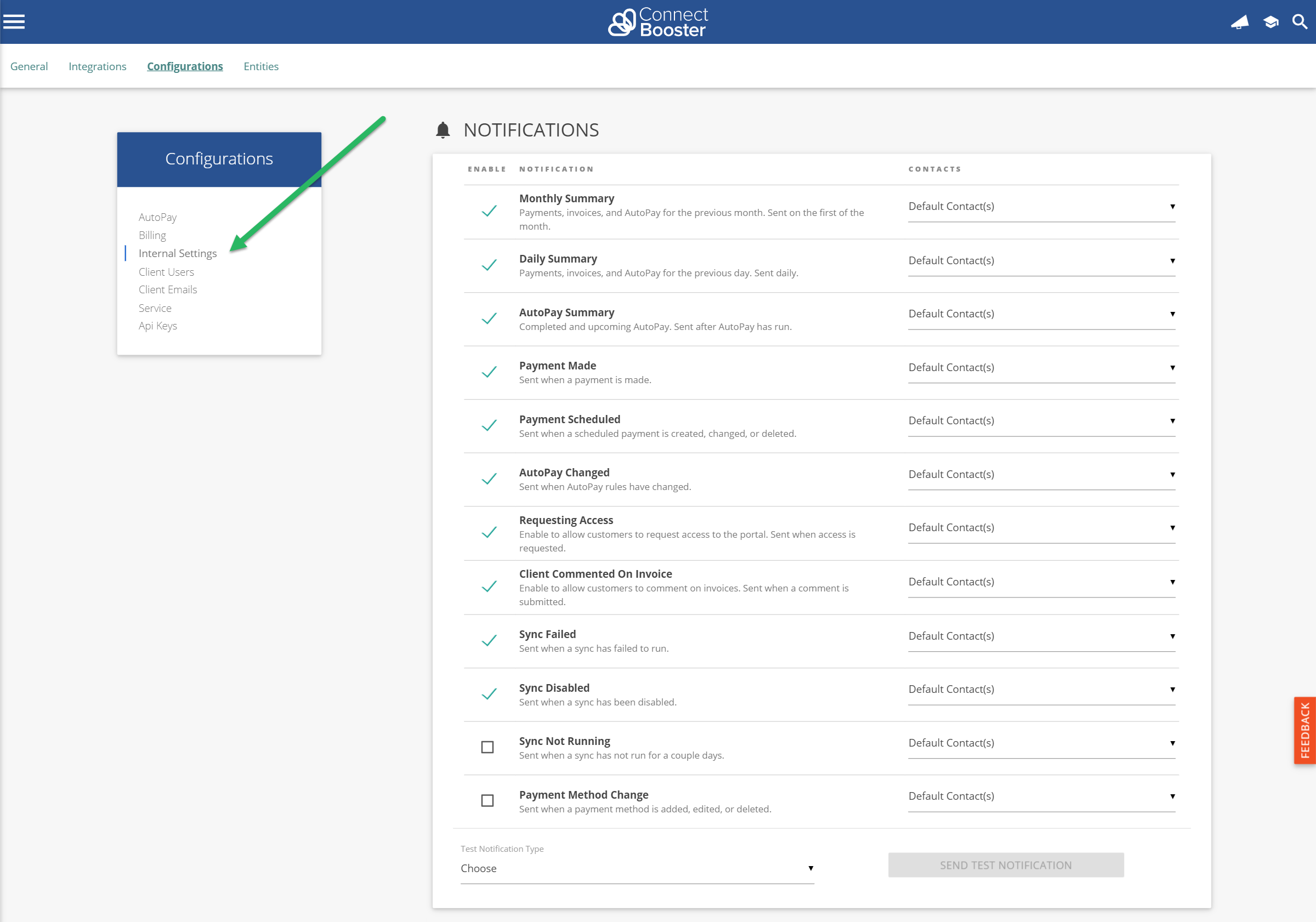The width and height of the screenshot is (1316, 922).
Task: Expand Payment Made contacts dropdown
Action: (x=1041, y=367)
